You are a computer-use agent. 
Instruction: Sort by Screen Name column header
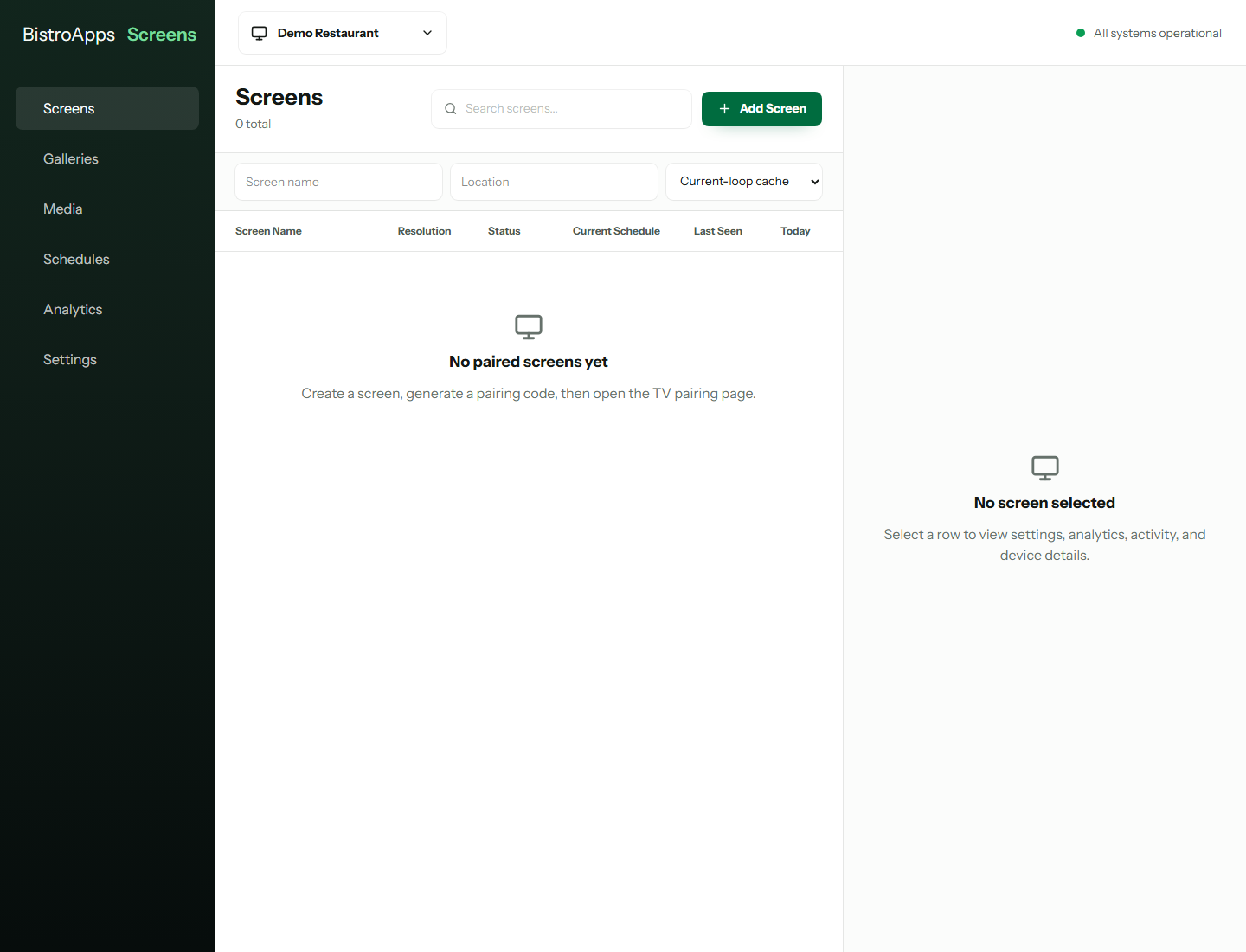point(268,231)
